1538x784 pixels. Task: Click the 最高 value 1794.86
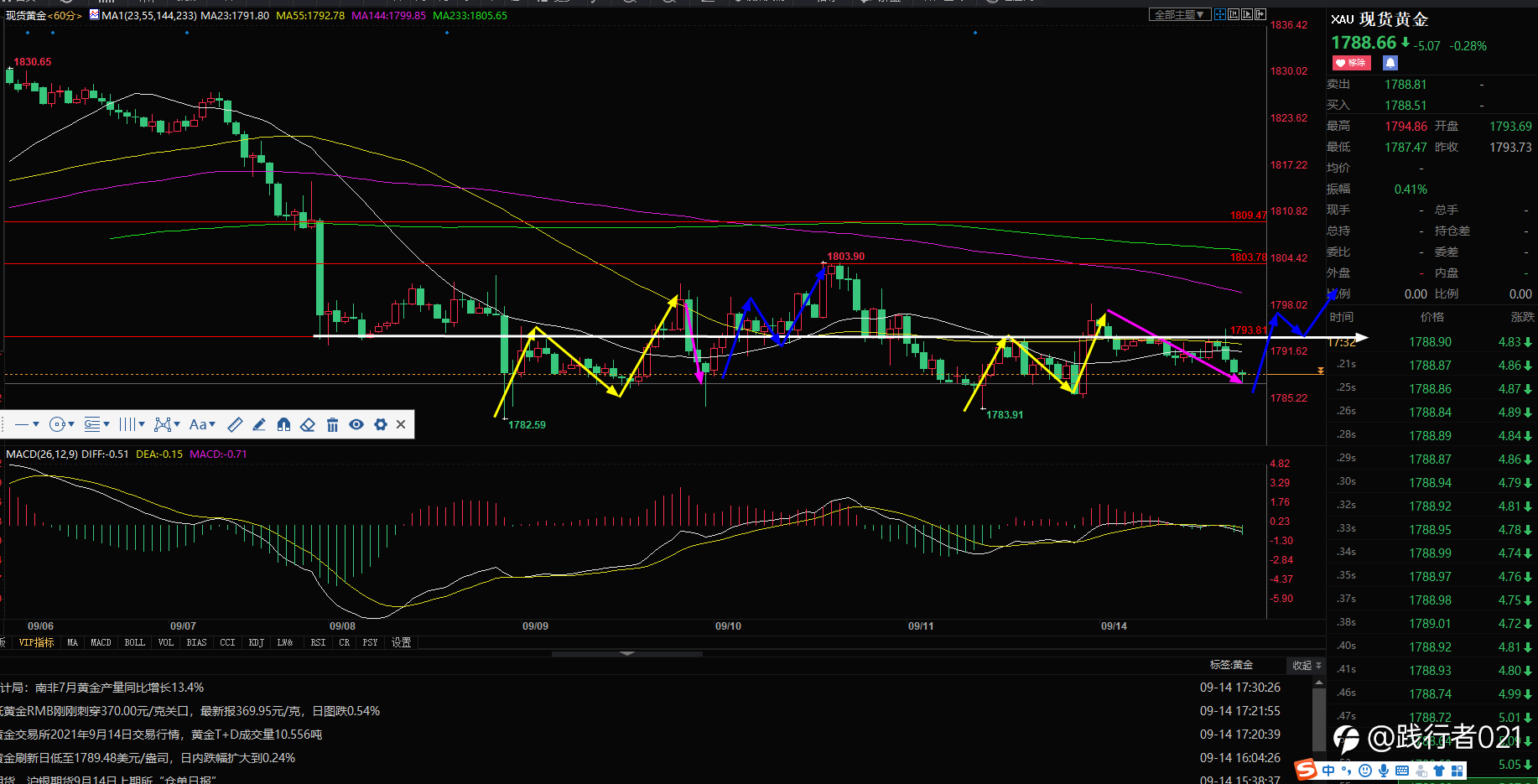[1406, 127]
